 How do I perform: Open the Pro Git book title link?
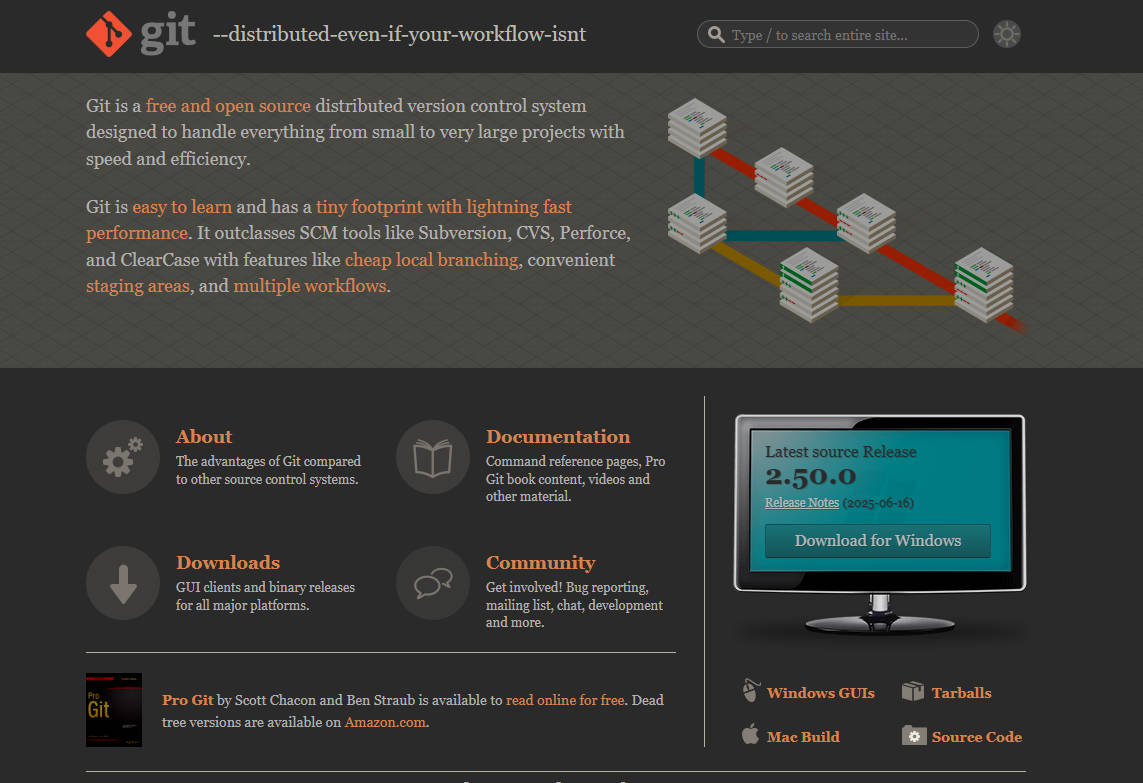tap(187, 700)
